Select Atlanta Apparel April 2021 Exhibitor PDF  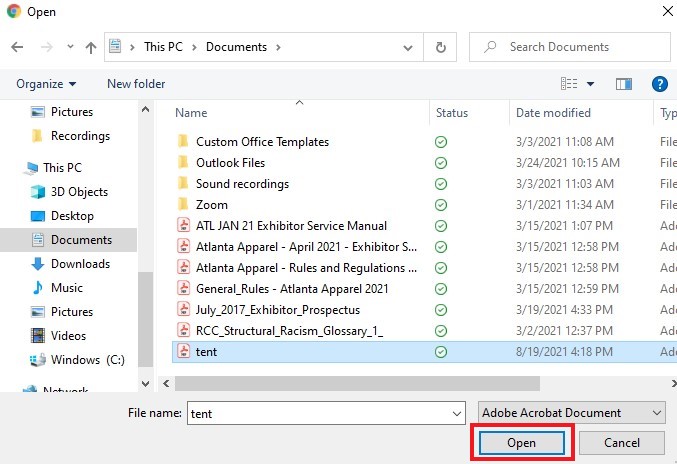[307, 247]
